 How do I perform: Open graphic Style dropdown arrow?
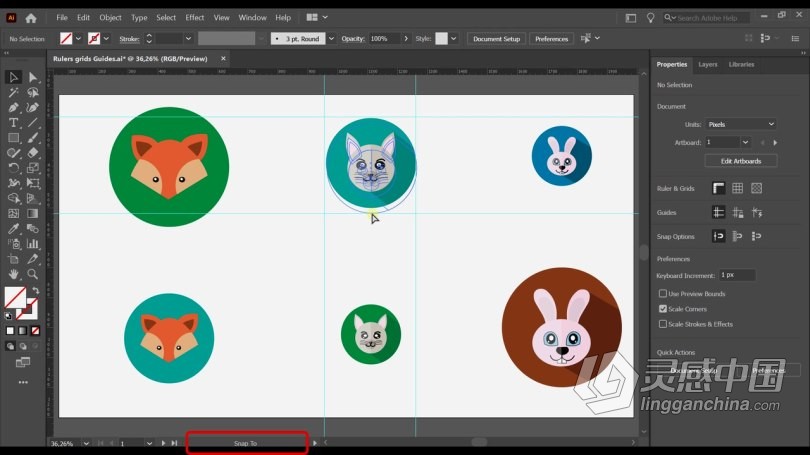click(453, 39)
